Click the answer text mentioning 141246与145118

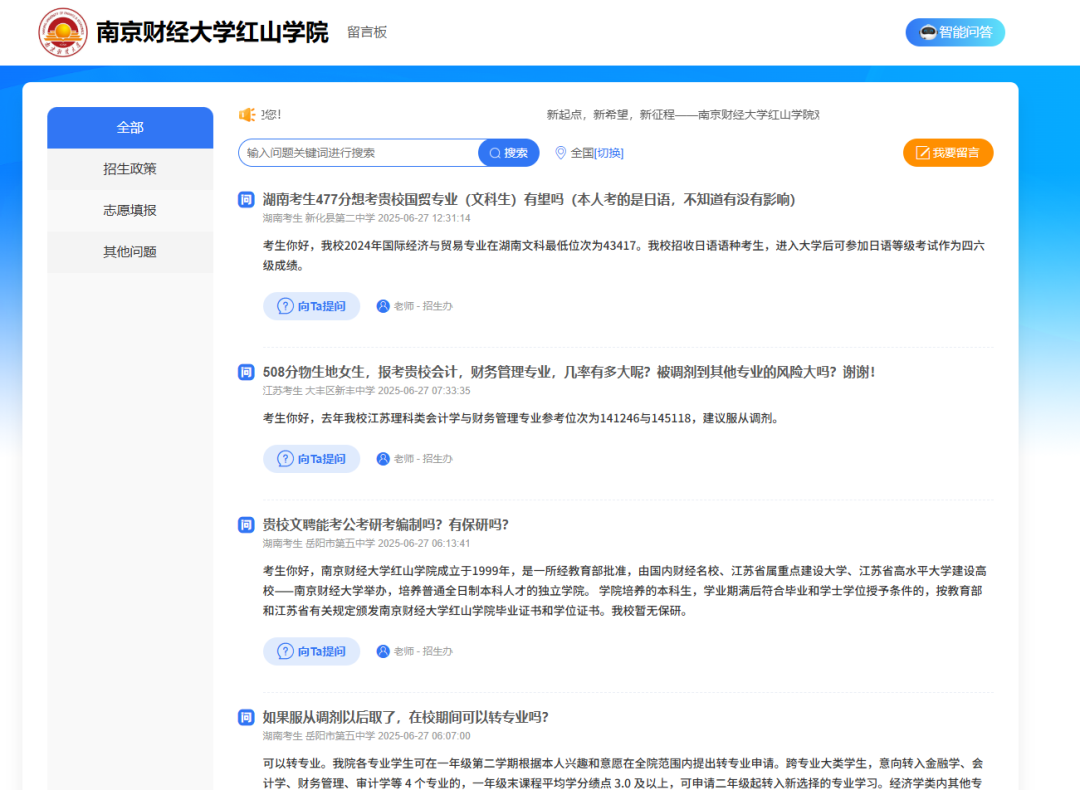(x=521, y=419)
